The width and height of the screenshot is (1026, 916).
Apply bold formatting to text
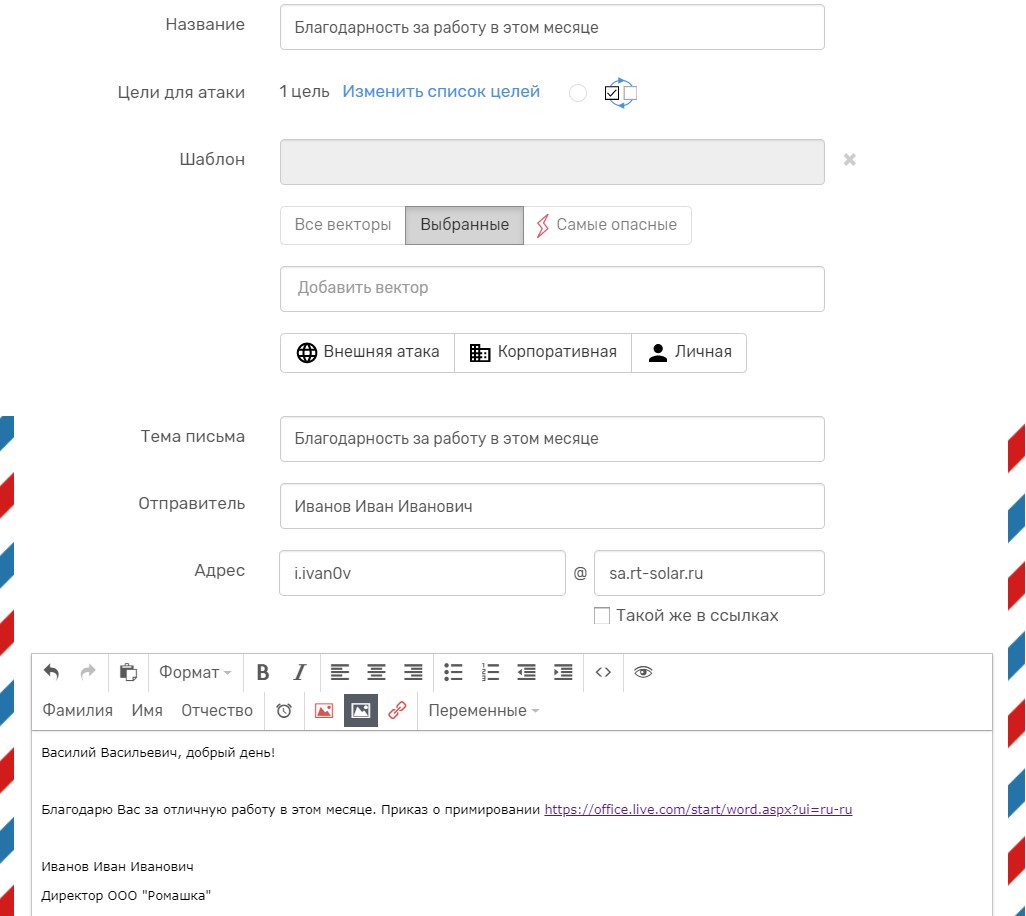263,673
